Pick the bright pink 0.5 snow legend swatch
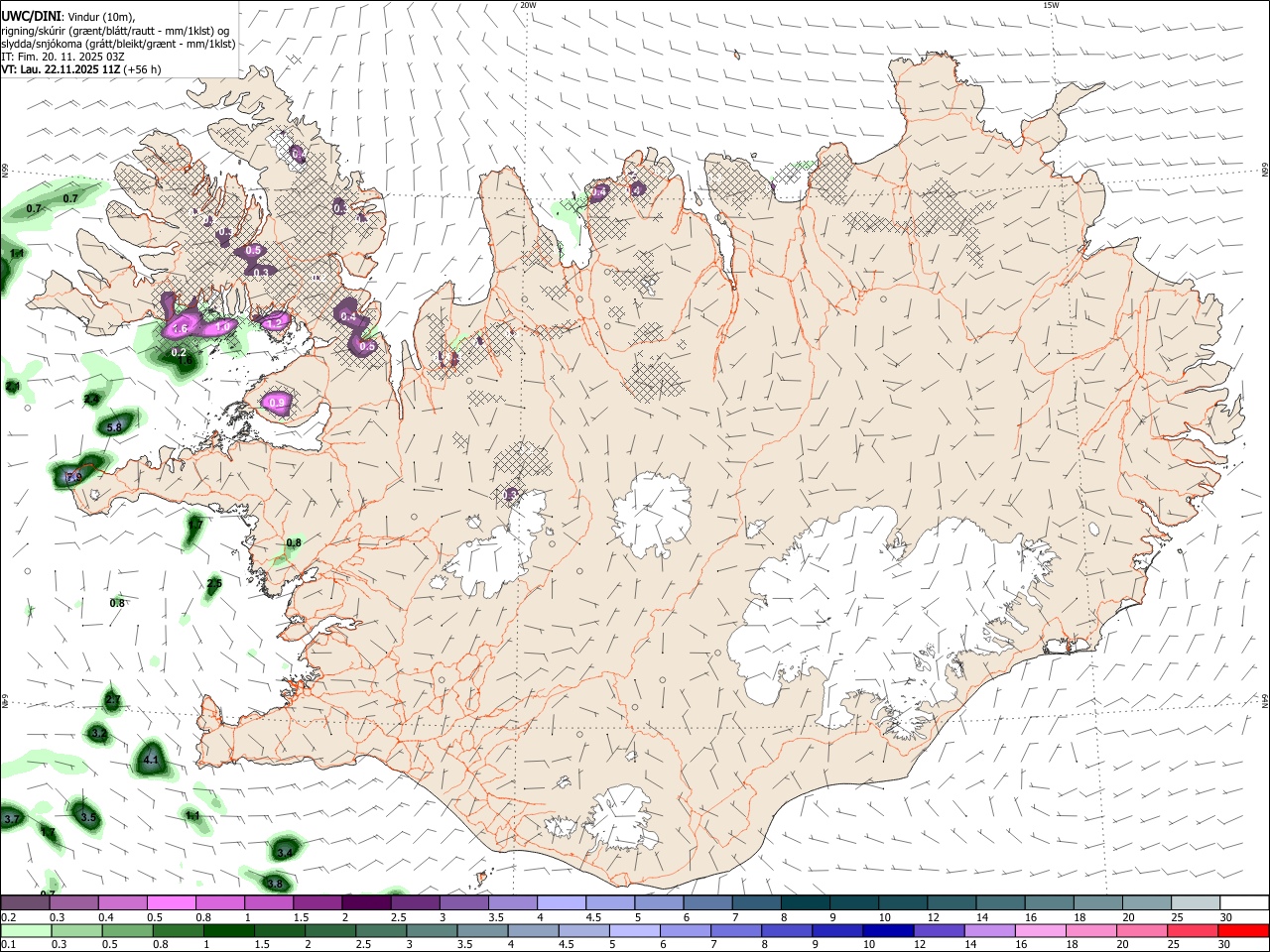 point(171,903)
